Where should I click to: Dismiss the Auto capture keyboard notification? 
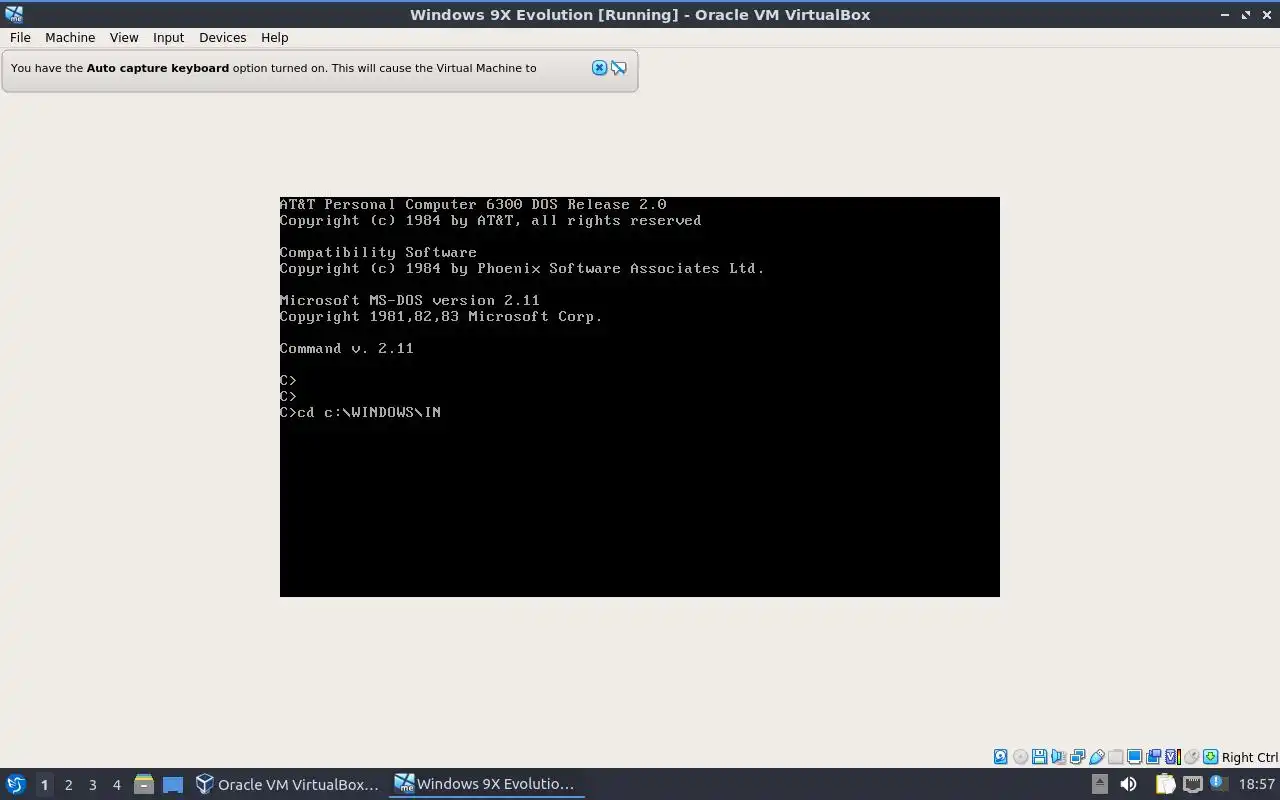pos(599,68)
